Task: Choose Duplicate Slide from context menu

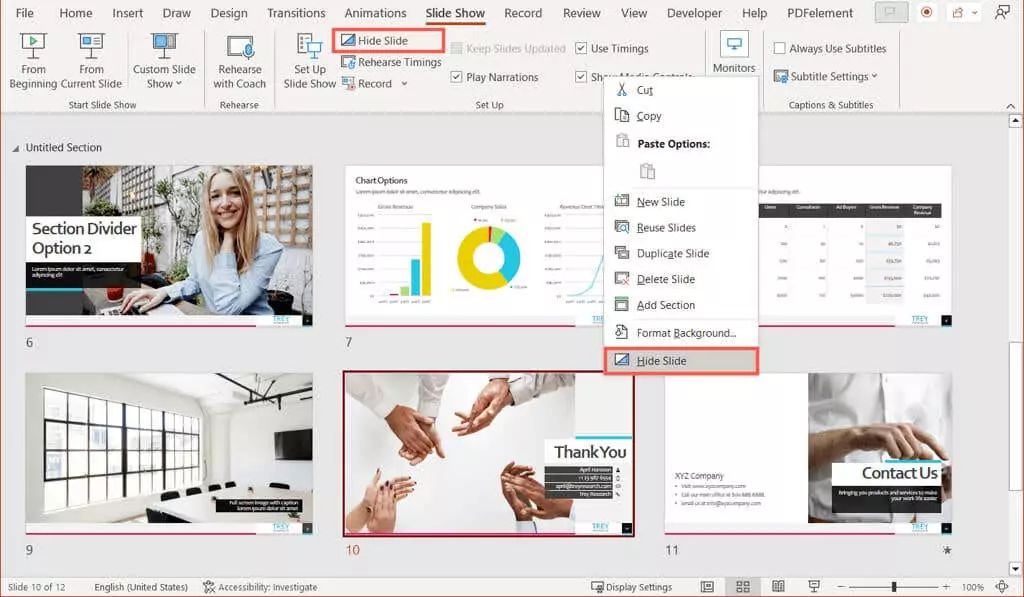Action: pyautogui.click(x=674, y=253)
